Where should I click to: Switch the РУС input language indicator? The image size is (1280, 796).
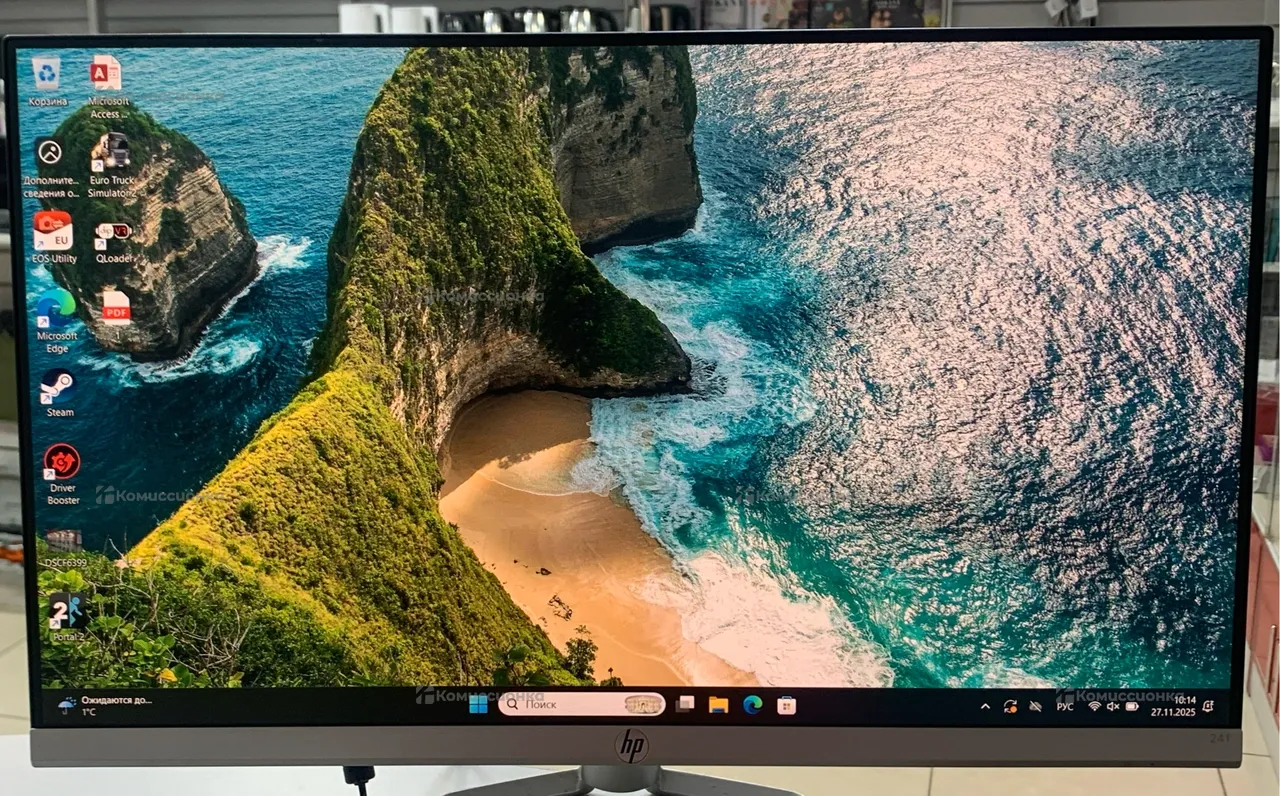point(1065,706)
